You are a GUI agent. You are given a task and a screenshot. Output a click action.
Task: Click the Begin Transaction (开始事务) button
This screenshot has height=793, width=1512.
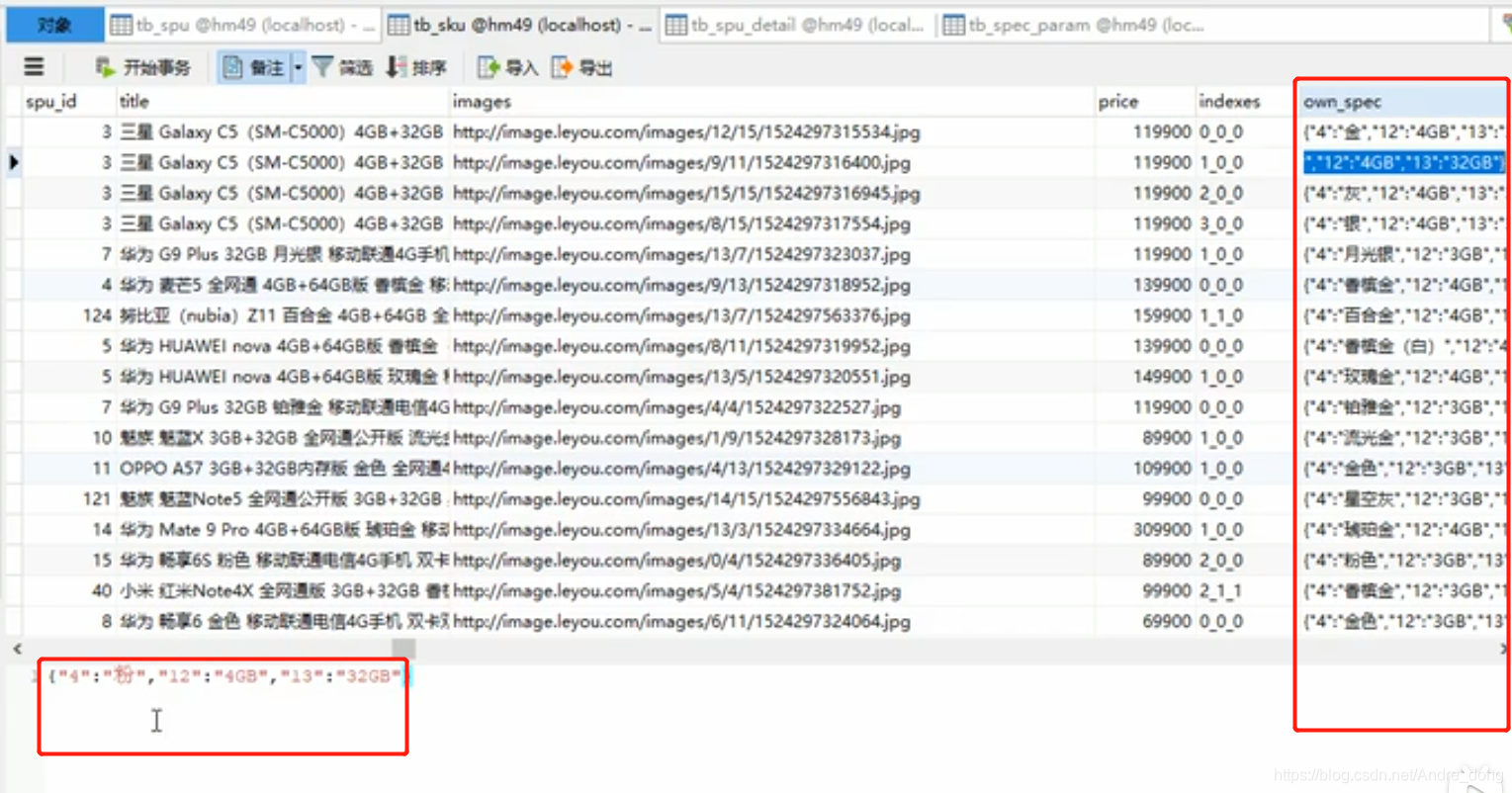tap(142, 67)
